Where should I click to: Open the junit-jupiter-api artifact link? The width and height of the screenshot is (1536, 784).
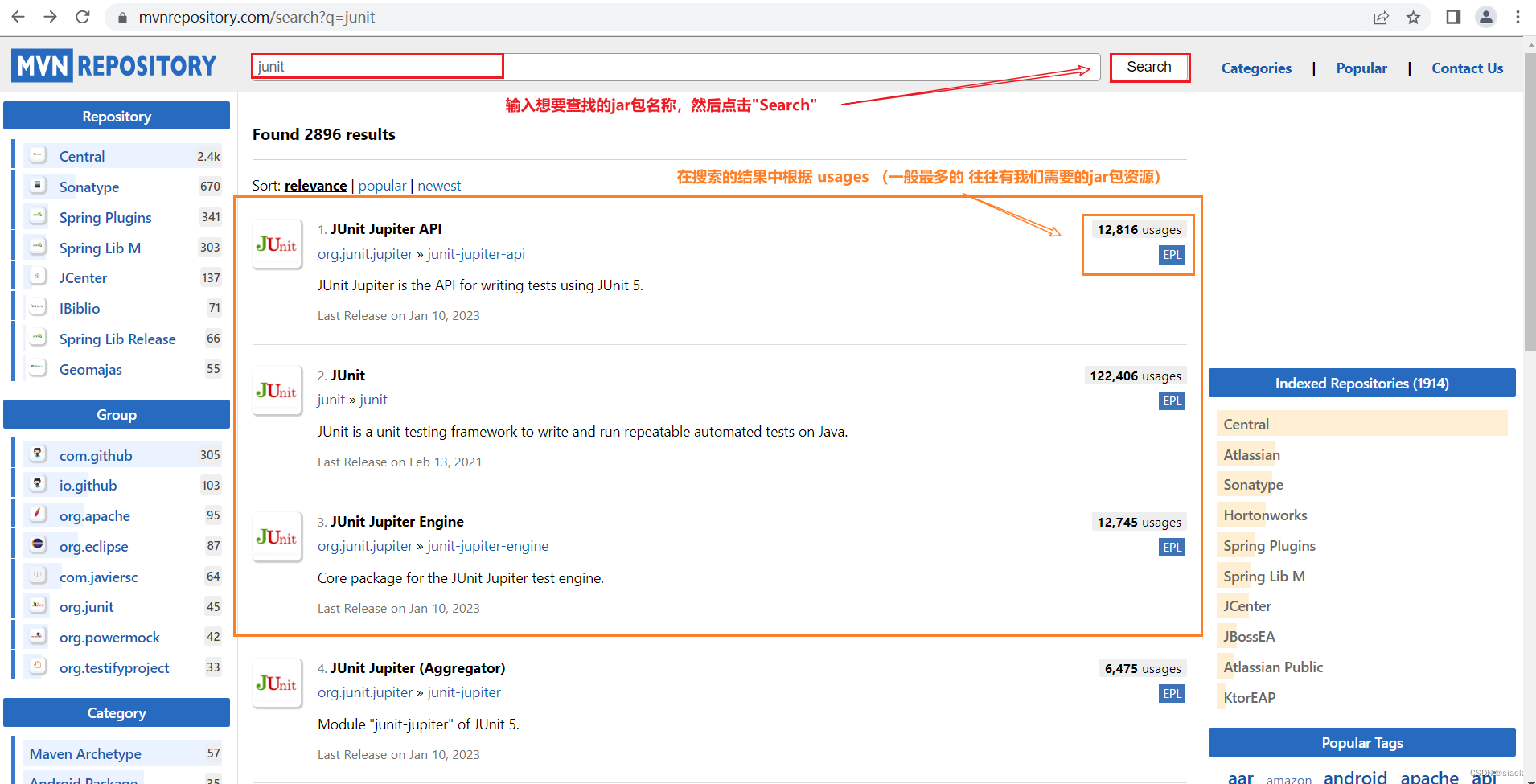[x=476, y=254]
